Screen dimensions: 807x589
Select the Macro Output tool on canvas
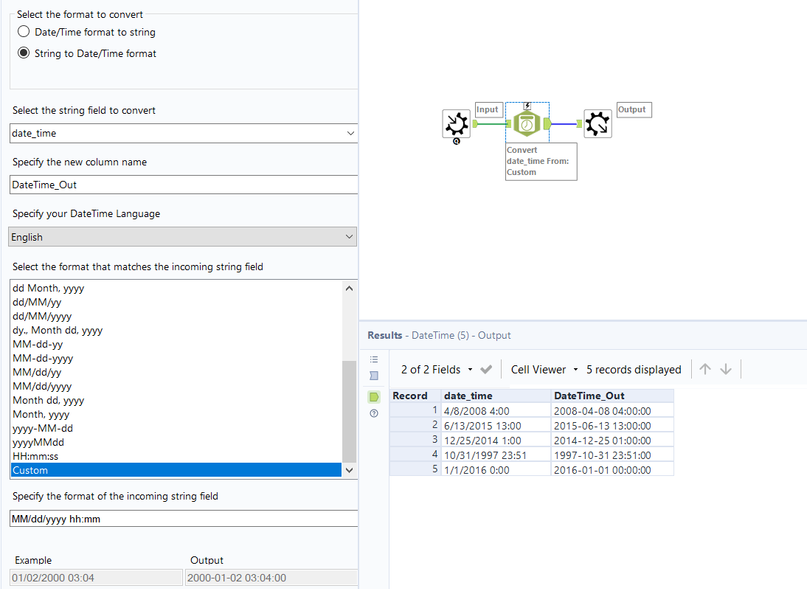[597, 124]
